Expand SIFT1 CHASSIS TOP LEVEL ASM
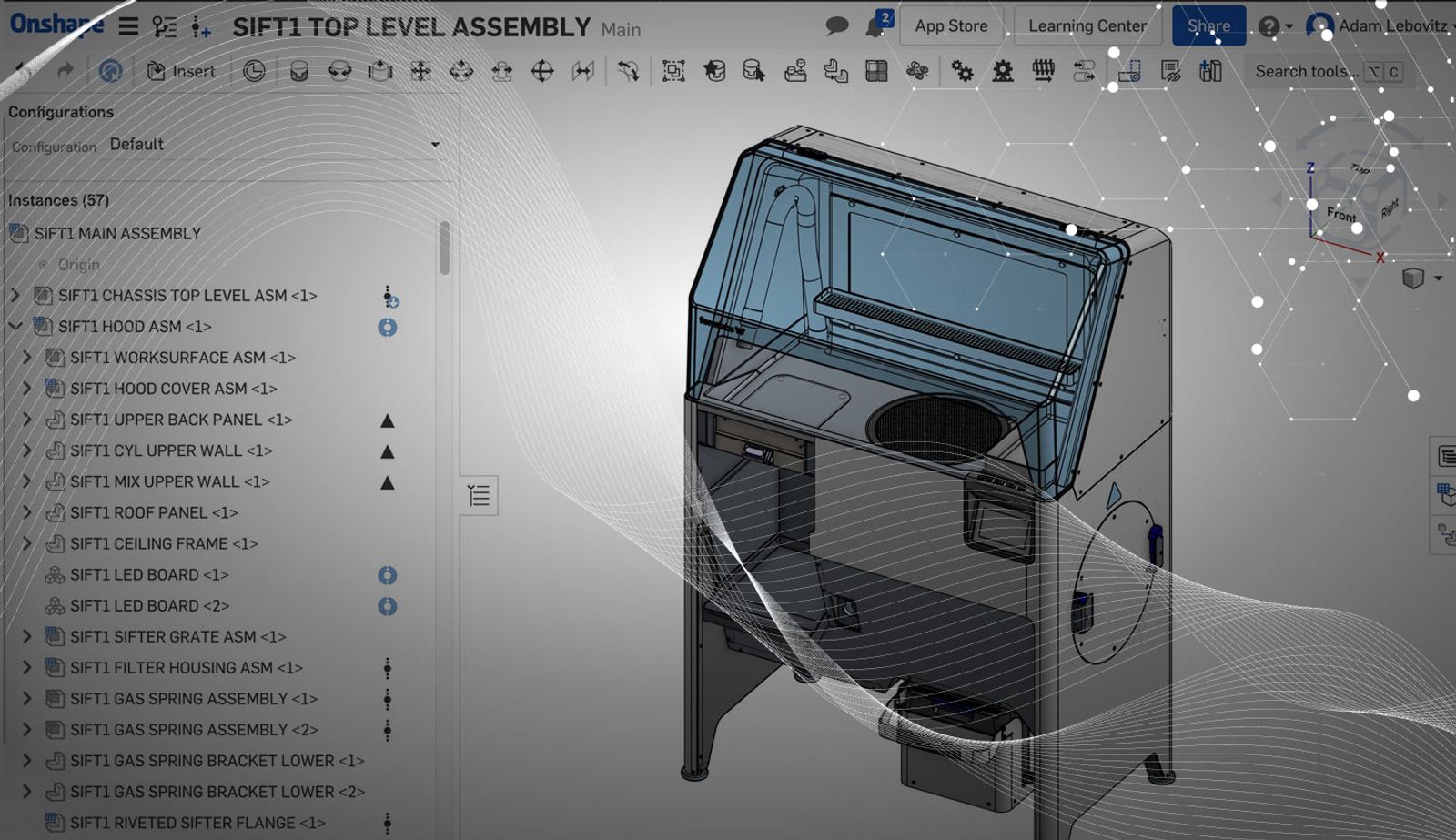 pos(15,295)
